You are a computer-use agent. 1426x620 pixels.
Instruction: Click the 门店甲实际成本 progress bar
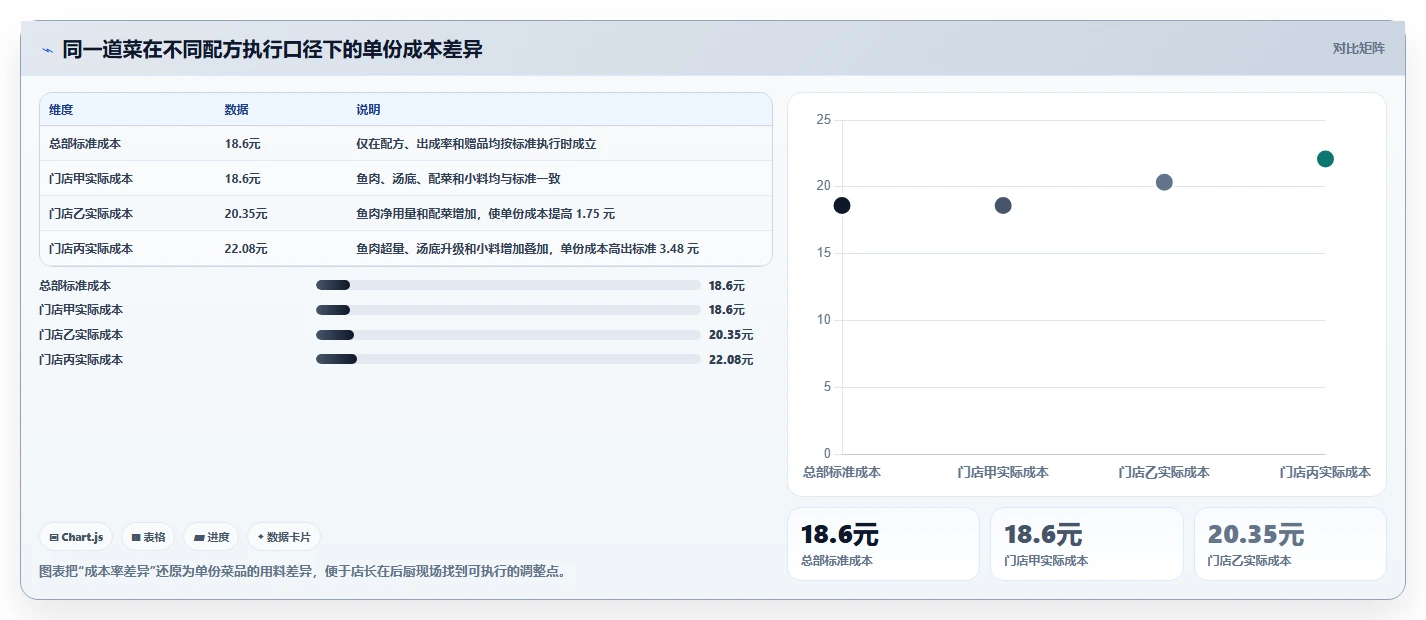pos(508,310)
